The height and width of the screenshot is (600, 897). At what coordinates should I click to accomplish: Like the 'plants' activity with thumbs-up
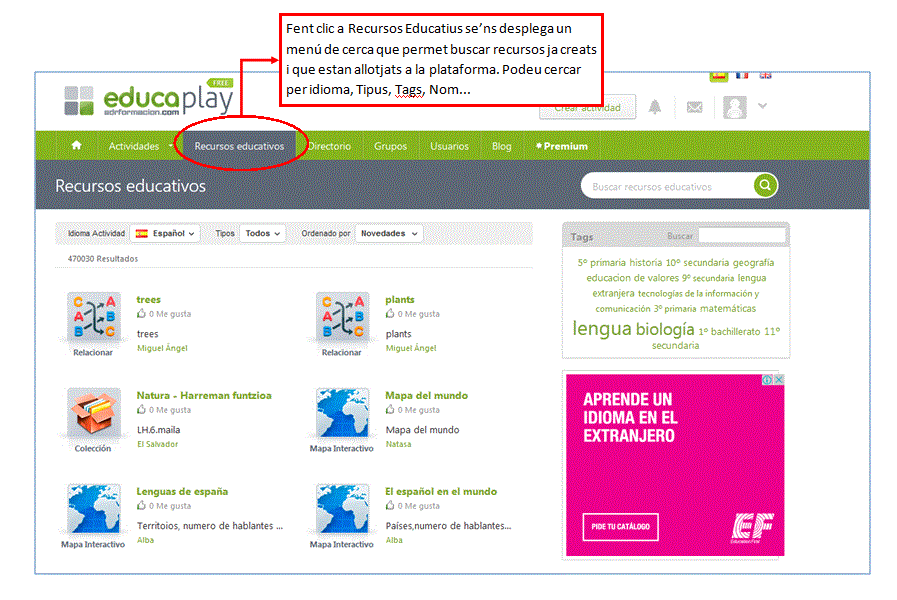391,314
